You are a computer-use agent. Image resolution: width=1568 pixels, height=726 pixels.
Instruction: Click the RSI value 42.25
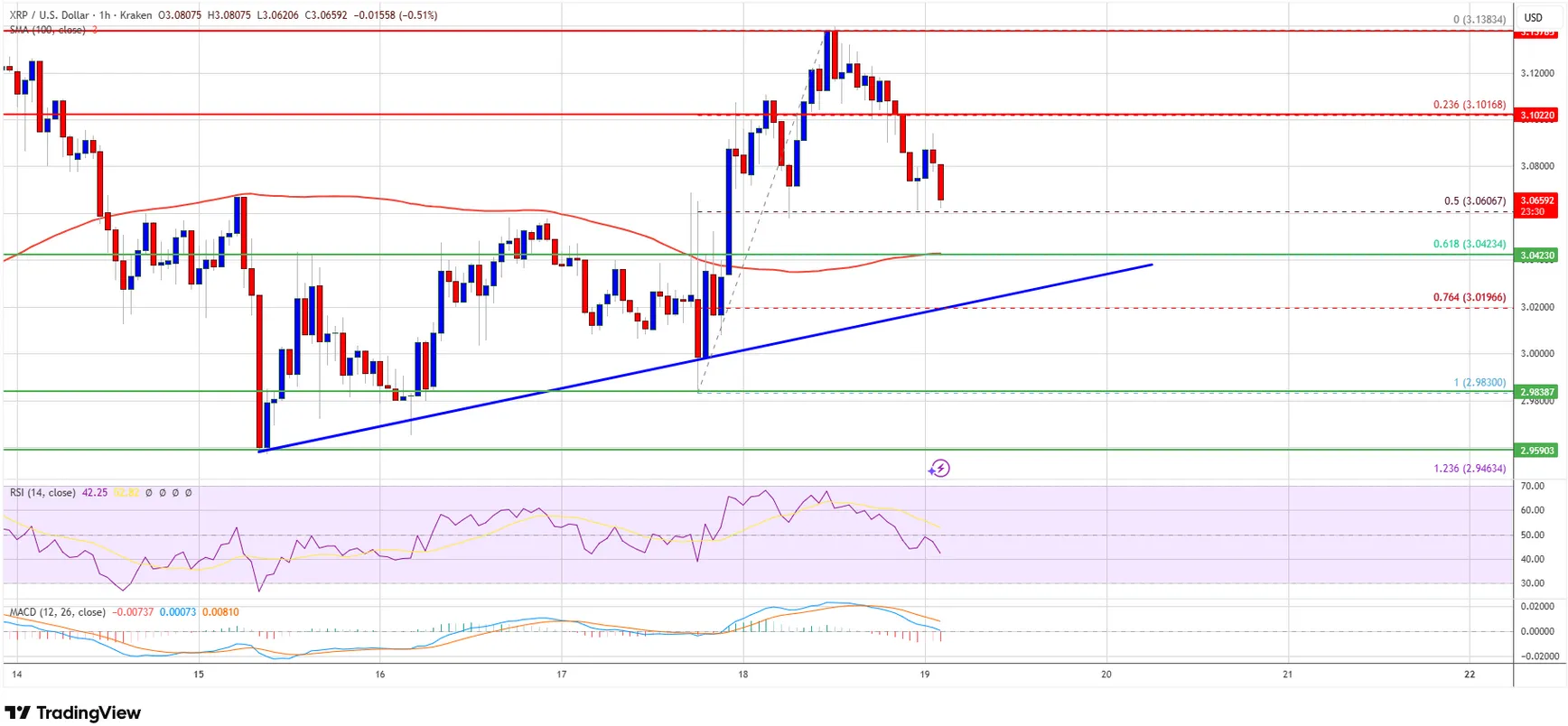pos(95,493)
